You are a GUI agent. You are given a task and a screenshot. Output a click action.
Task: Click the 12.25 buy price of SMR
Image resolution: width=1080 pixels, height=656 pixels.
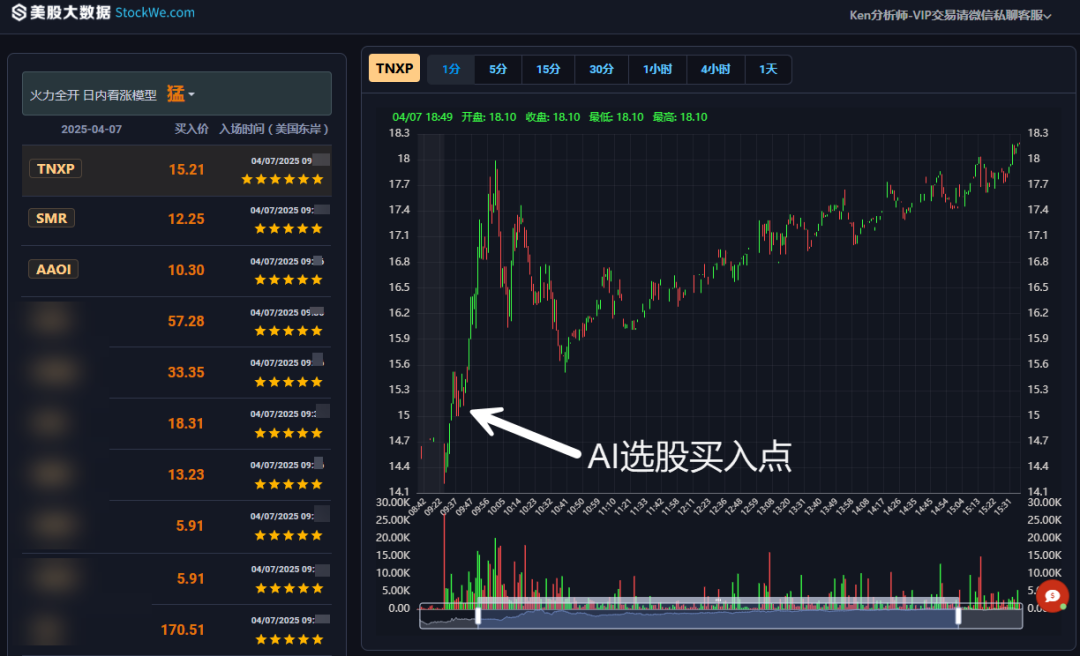(x=186, y=219)
